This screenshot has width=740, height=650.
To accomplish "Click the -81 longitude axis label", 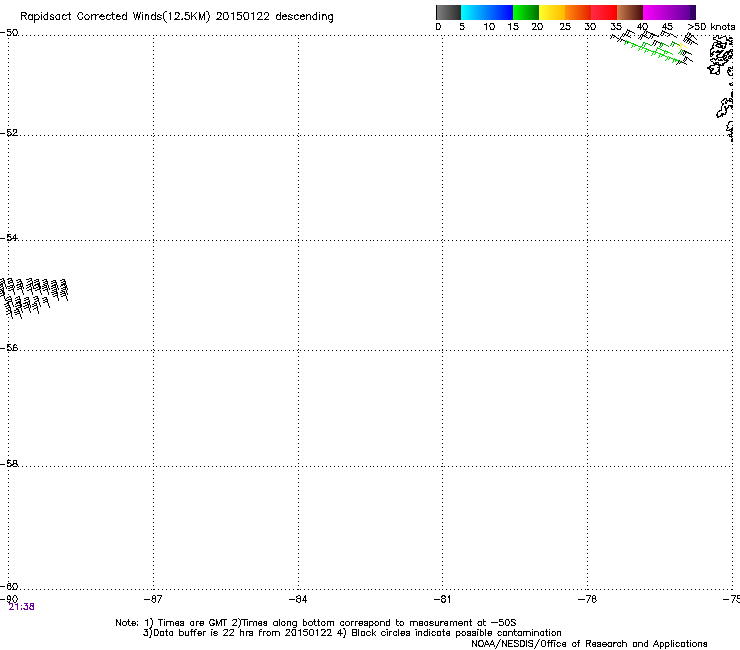I will [x=442, y=599].
